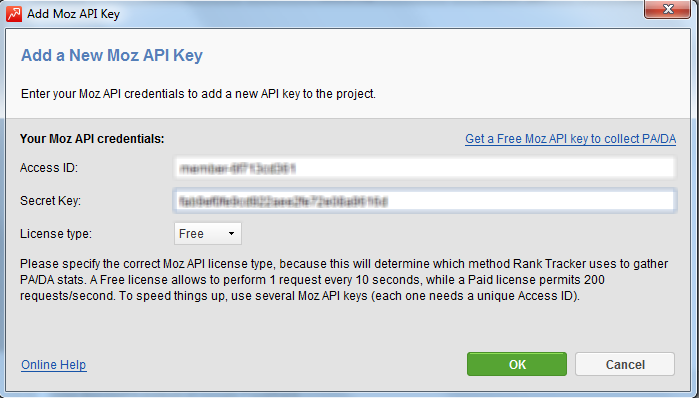Click the blurred text inside the Secret Key field
Screen dimensions: 699x398
[283, 201]
